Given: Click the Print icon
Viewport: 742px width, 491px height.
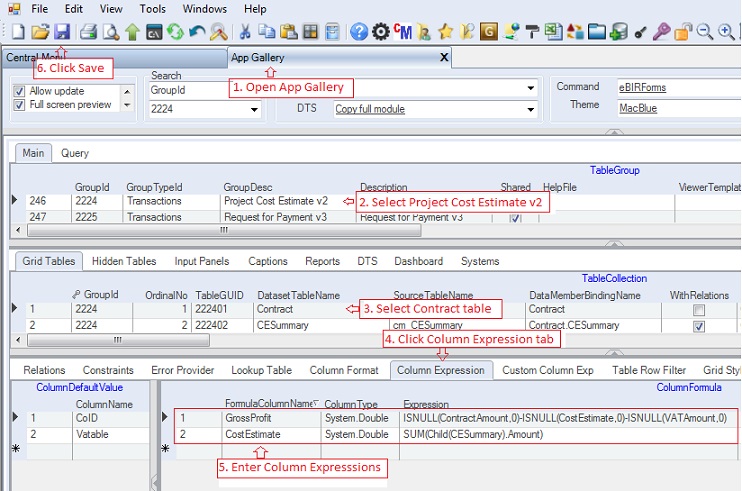Looking at the screenshot, I should coord(88,32).
